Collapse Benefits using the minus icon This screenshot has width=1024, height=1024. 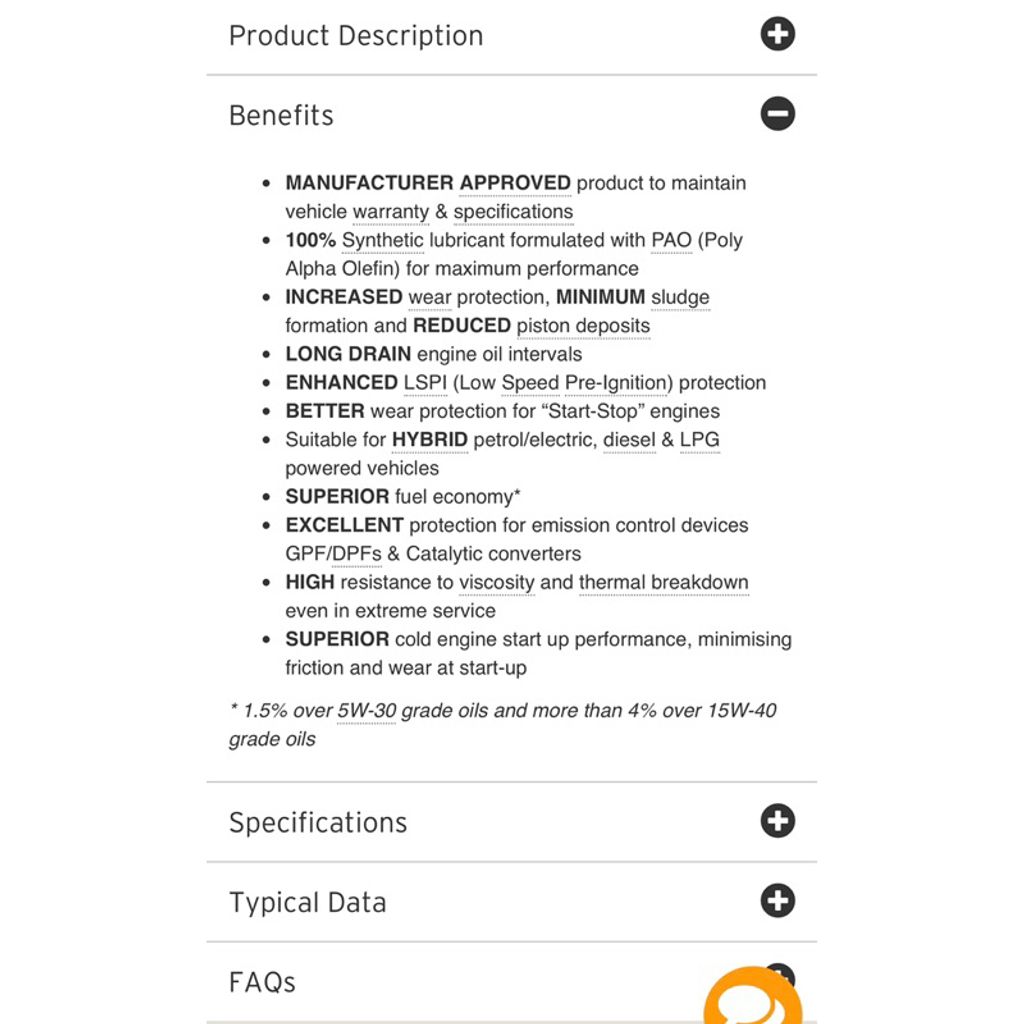pyautogui.click(x=777, y=114)
